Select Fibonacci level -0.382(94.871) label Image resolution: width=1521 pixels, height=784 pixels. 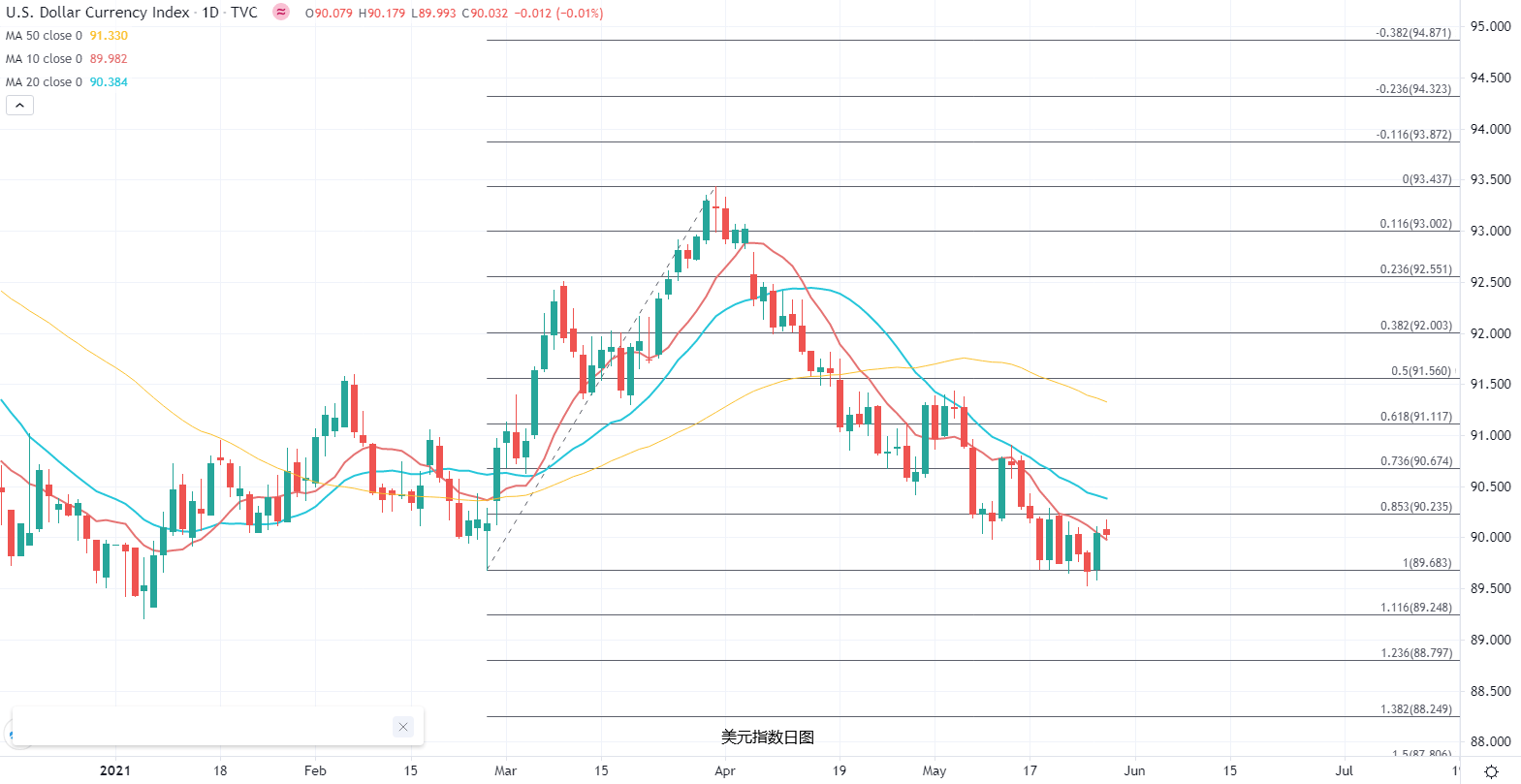(x=1413, y=33)
